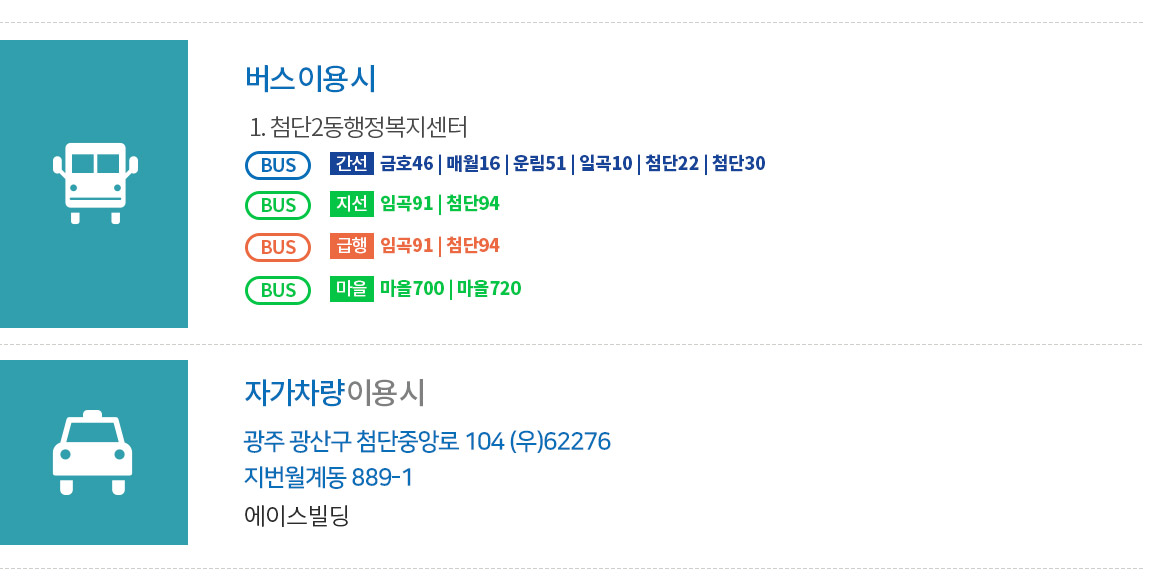Click the white car icon

tap(93, 452)
